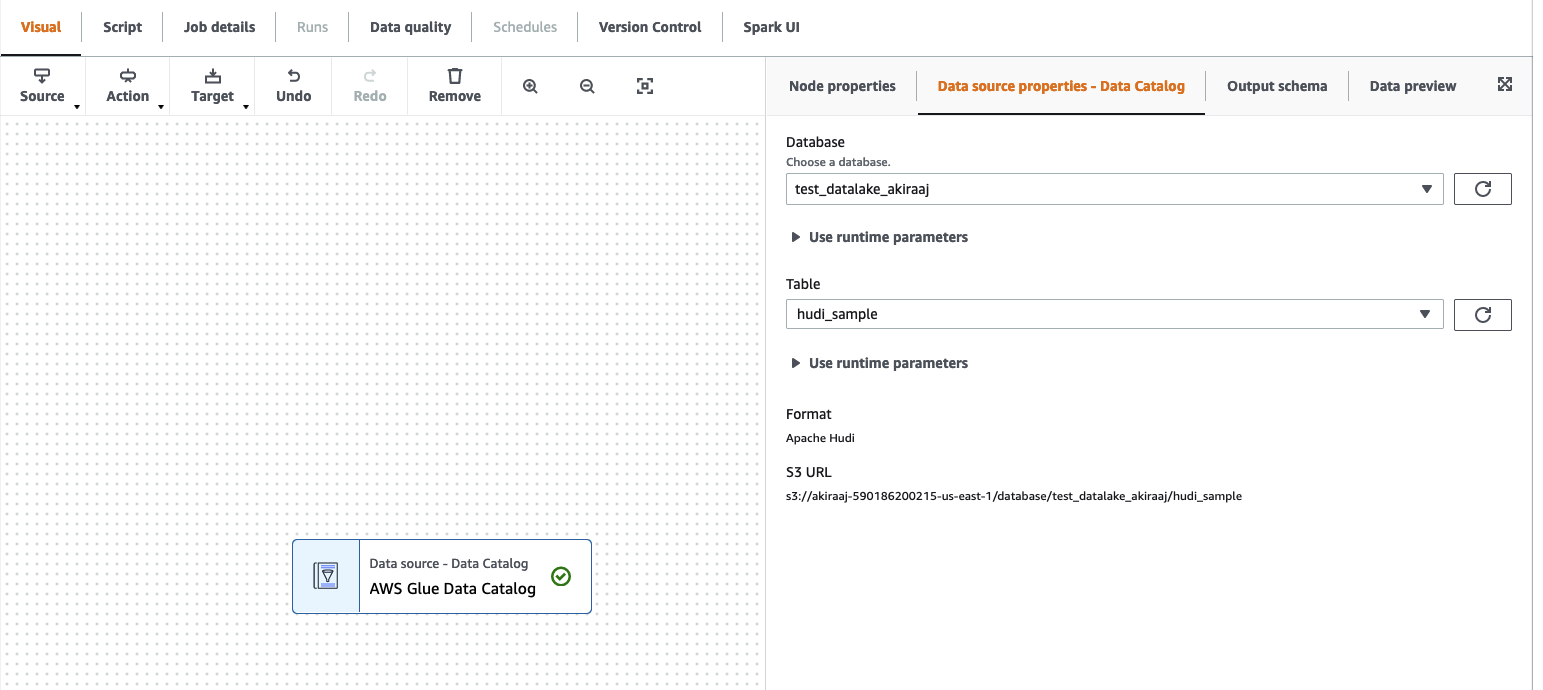Click the zoom out magnifier icon
Viewport: 1543px width, 690px height.
point(587,86)
